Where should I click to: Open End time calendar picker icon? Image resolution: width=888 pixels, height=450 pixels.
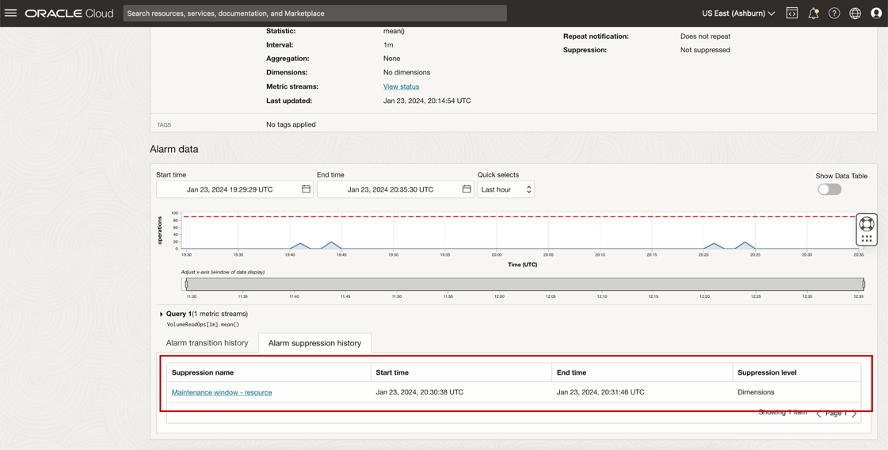(467, 189)
